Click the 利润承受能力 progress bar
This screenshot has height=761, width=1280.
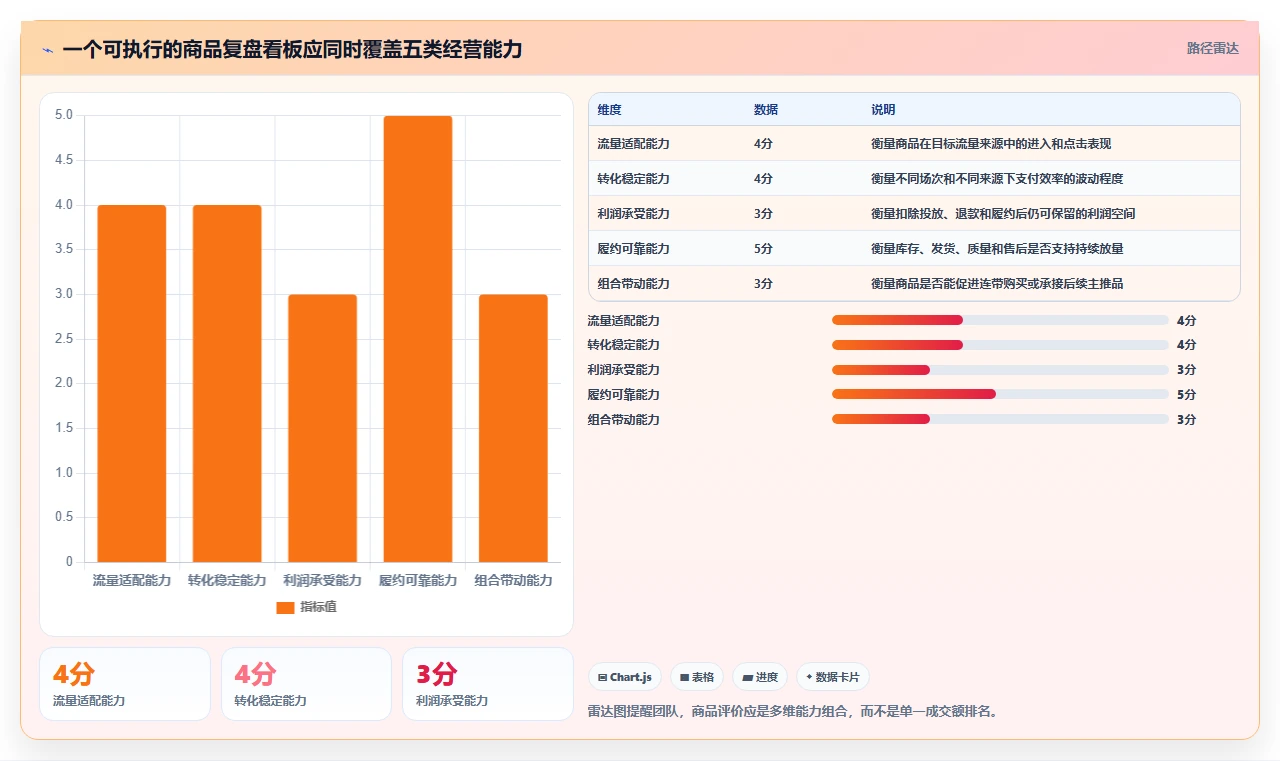1000,370
